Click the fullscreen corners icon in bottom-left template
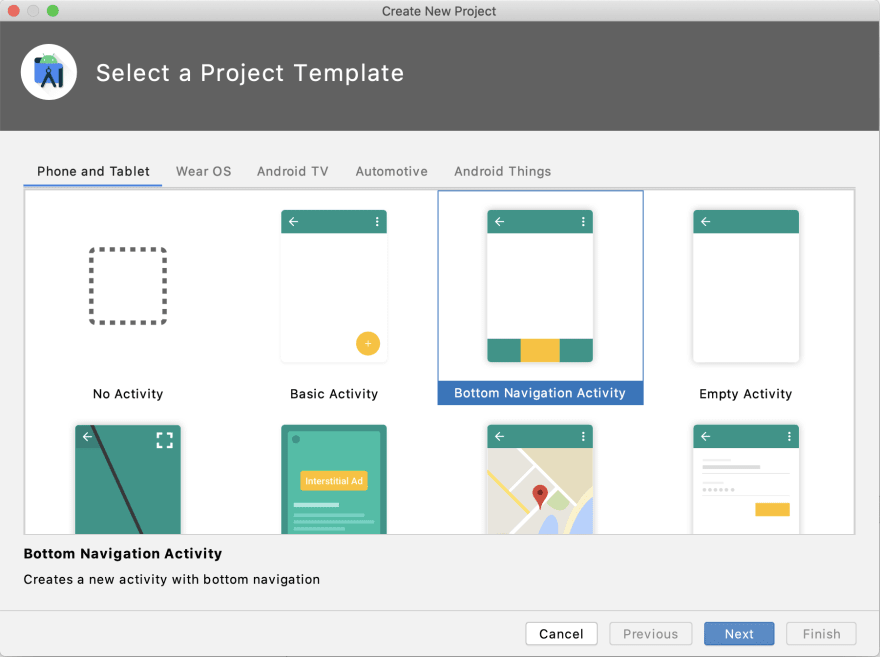This screenshot has width=880, height=657. (x=164, y=440)
